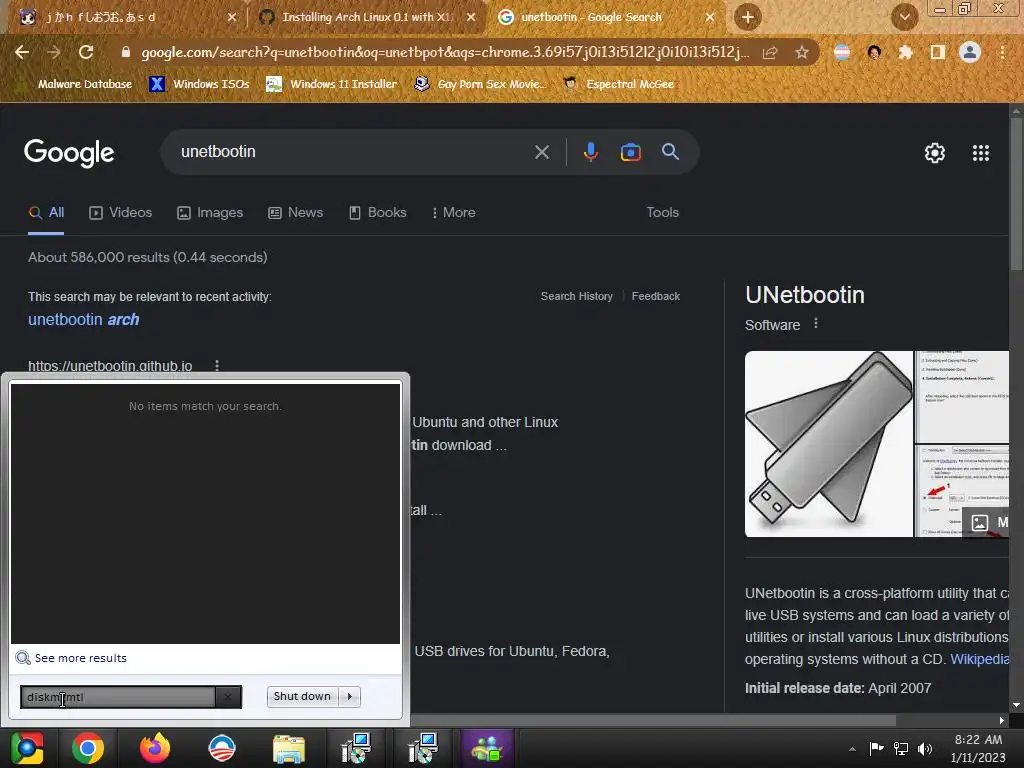The image size is (1024, 768).
Task: Open the Windows ISOs bookmark
Action: pyautogui.click(x=200, y=84)
